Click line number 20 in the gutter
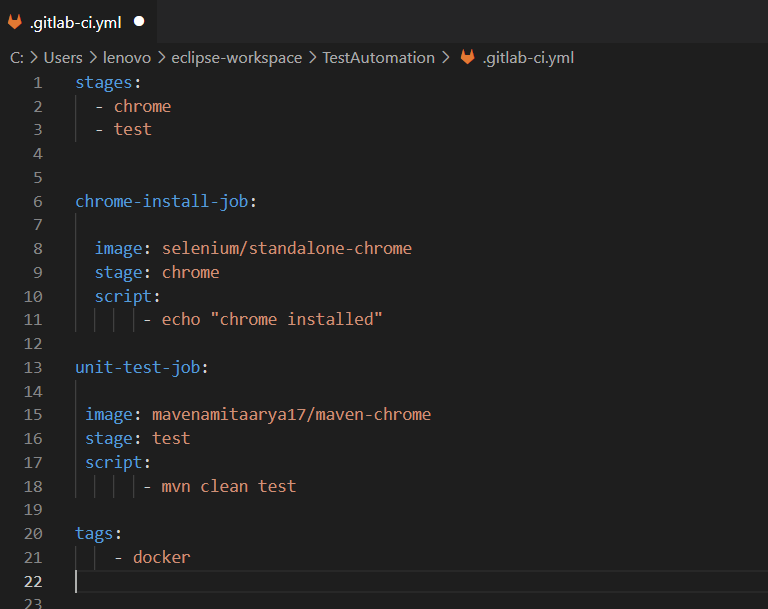The width and height of the screenshot is (768, 609). (33, 534)
